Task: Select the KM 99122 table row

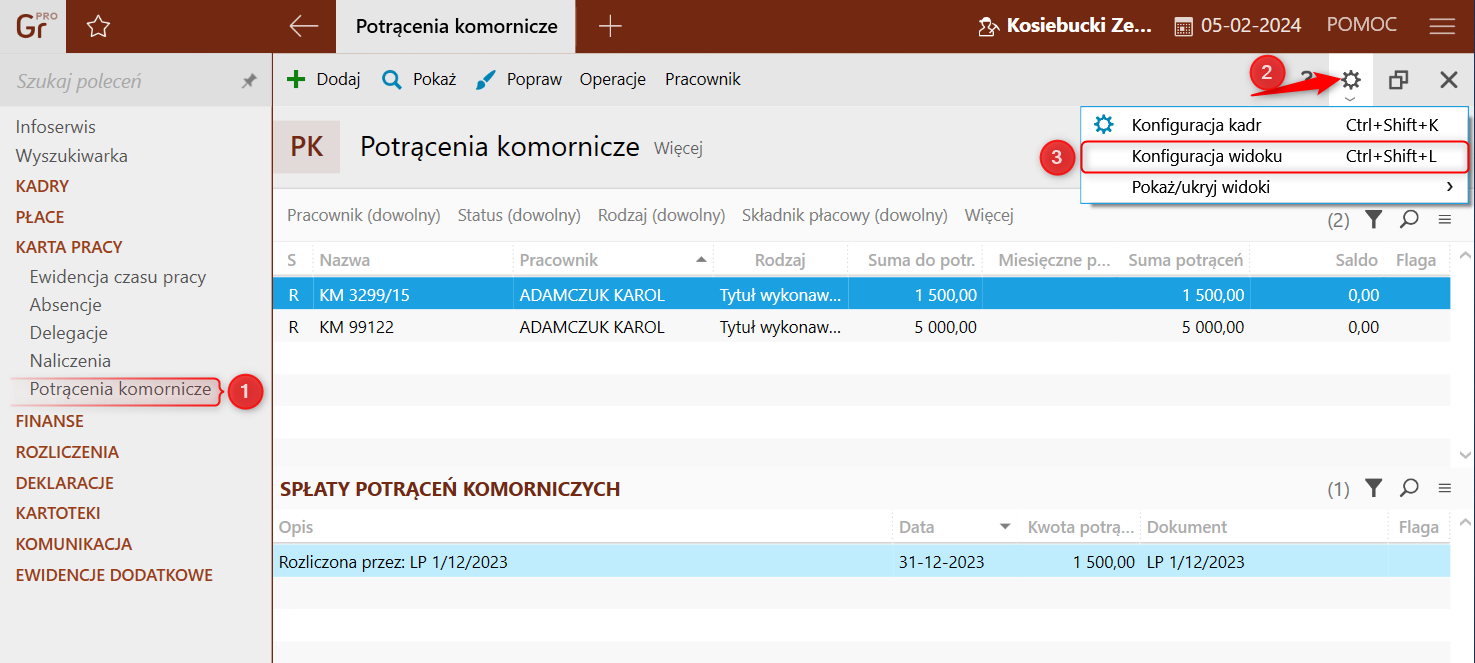Action: click(x=861, y=327)
